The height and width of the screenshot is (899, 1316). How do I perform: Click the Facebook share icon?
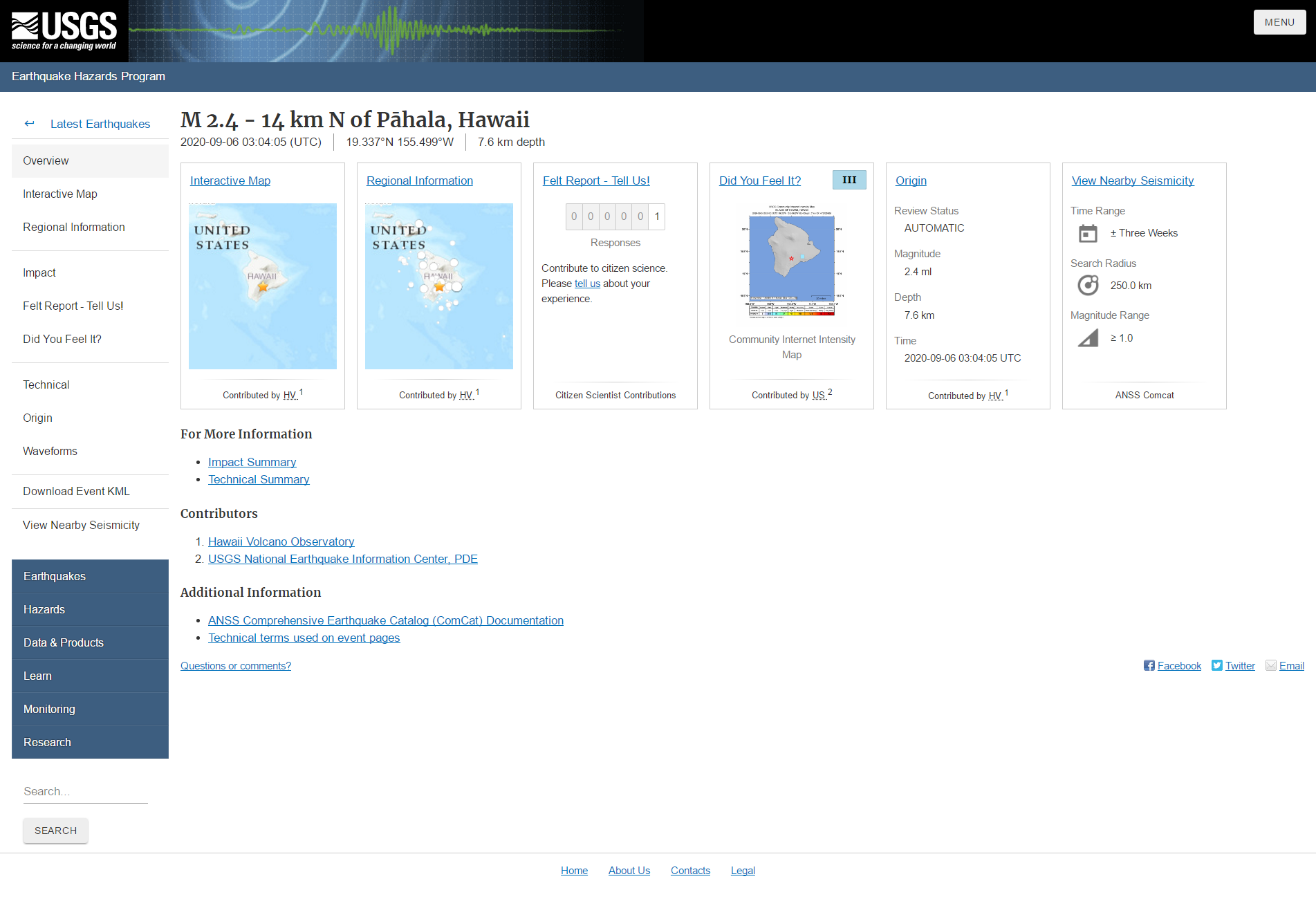tap(1149, 665)
